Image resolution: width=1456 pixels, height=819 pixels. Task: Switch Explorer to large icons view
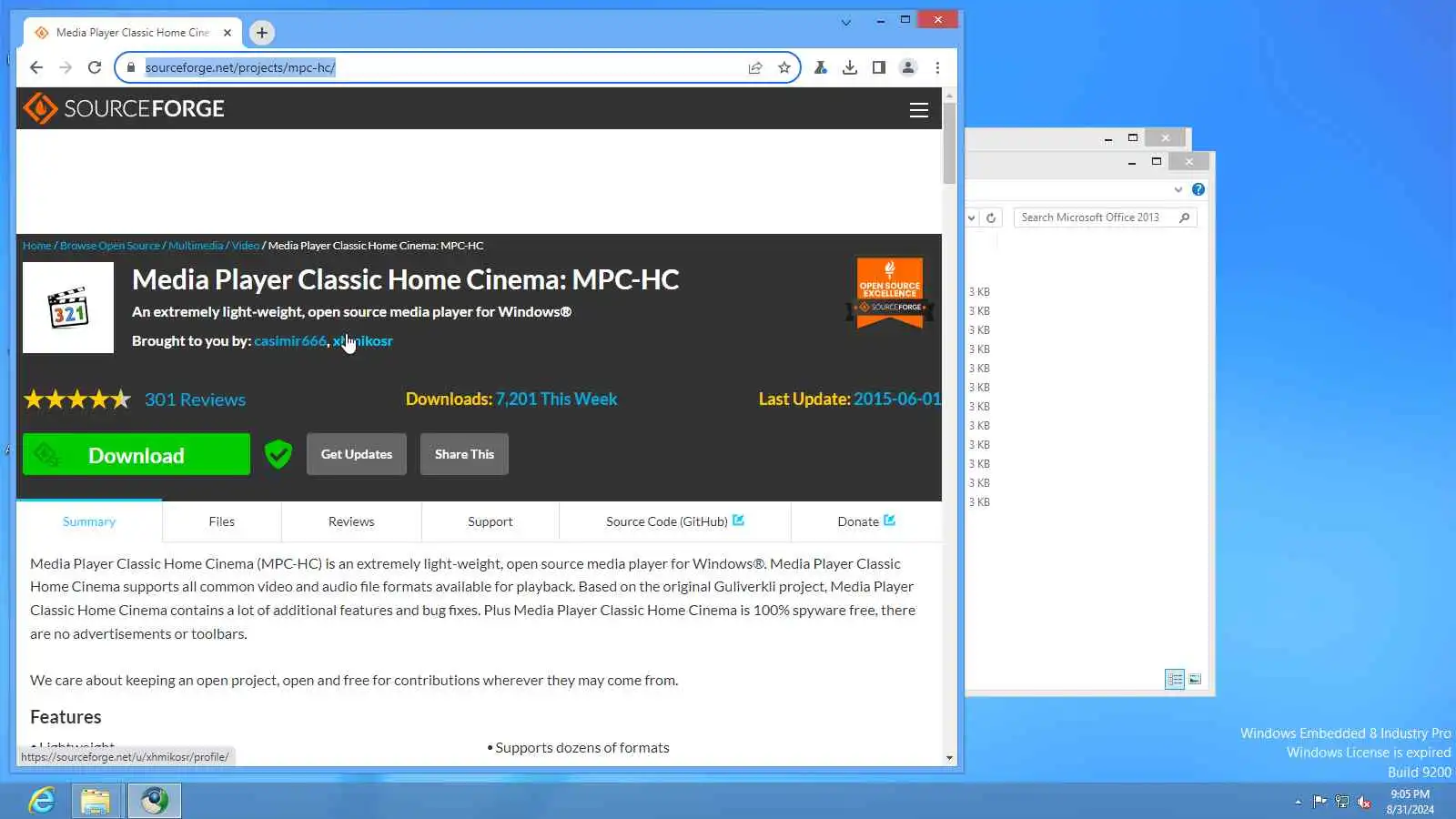tap(1195, 679)
